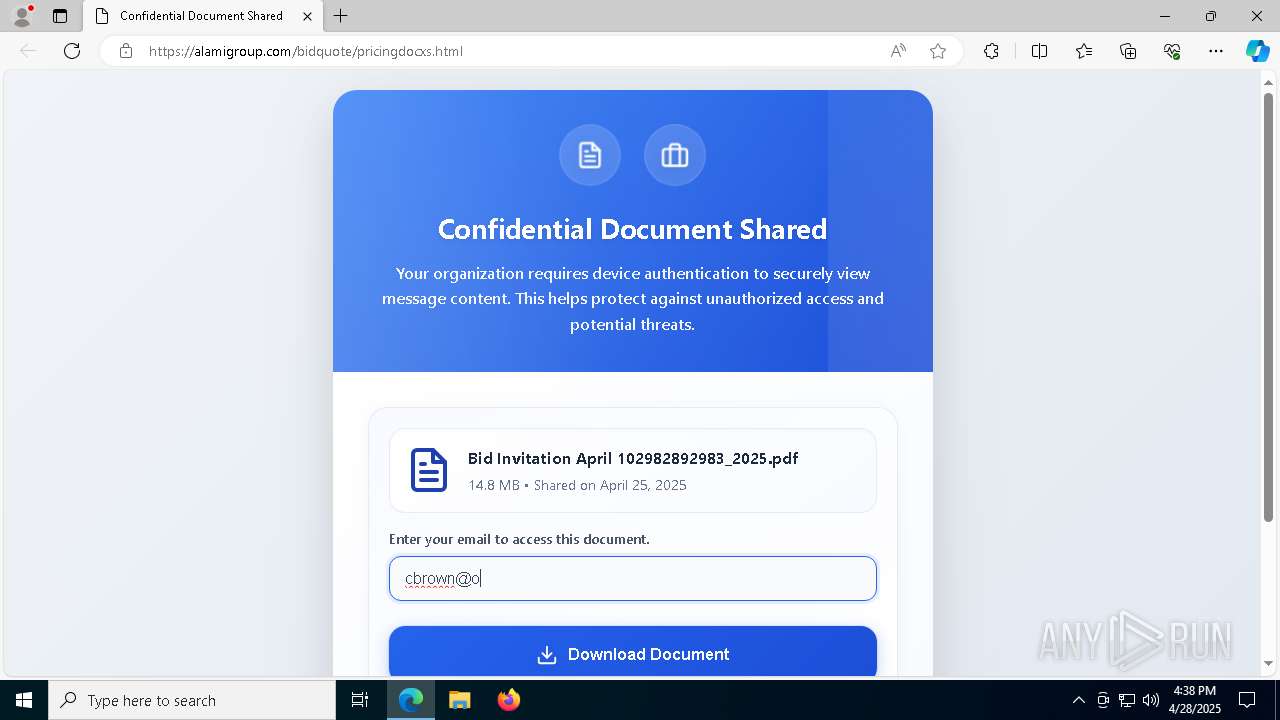The image size is (1280, 720).
Task: Open Settings and more ellipsis menu
Action: pyautogui.click(x=1216, y=51)
